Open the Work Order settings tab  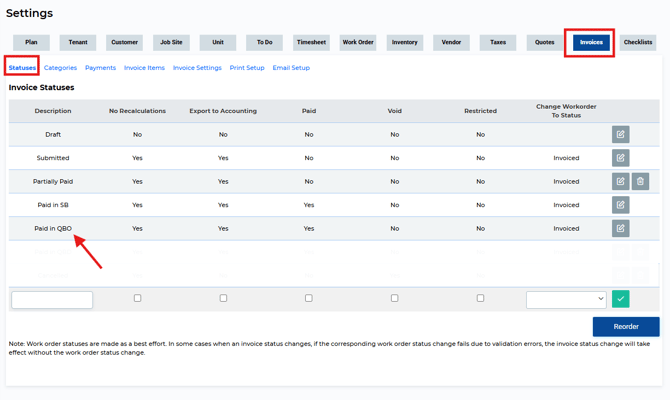pyautogui.click(x=358, y=42)
